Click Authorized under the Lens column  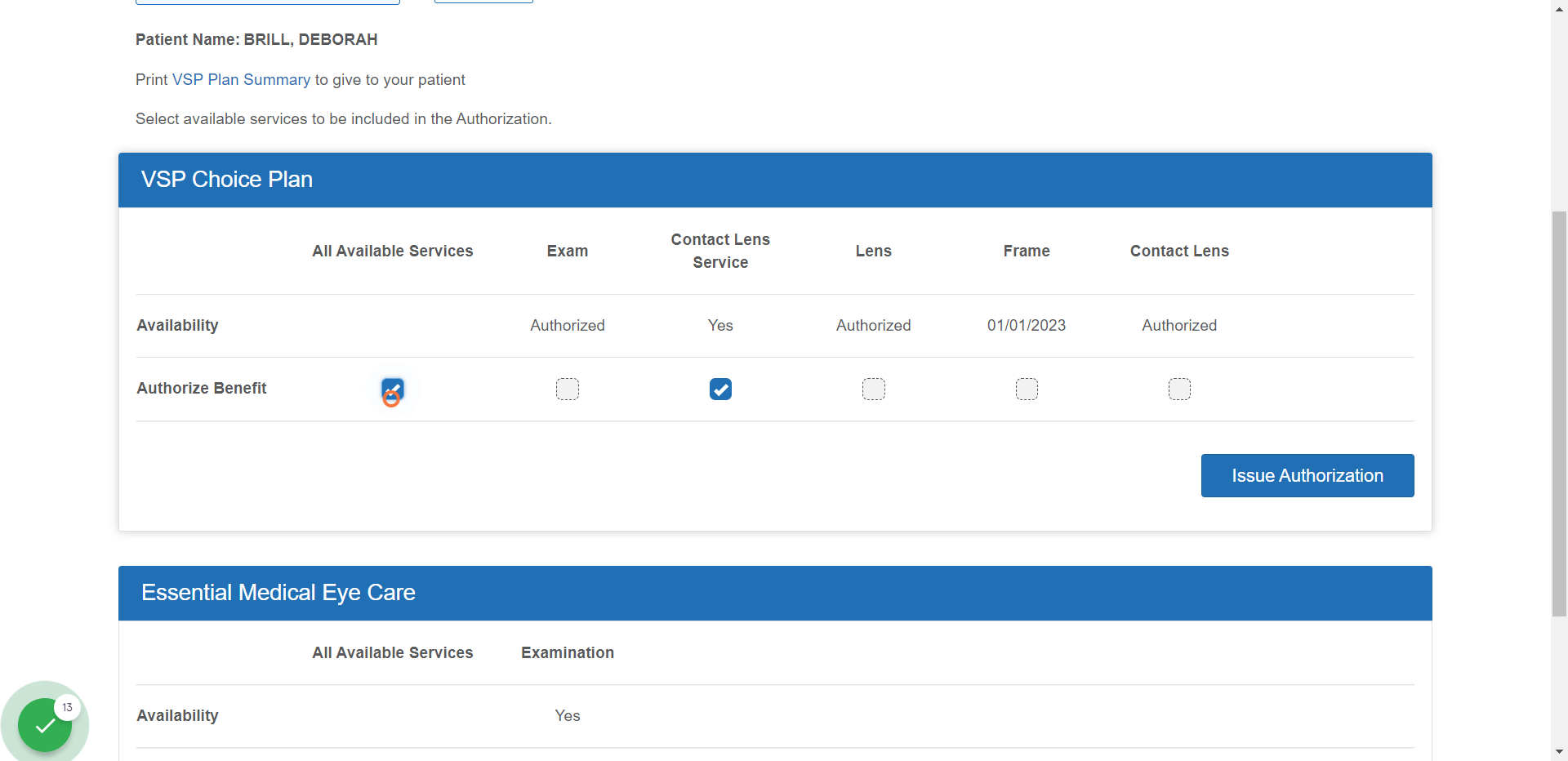coord(874,326)
